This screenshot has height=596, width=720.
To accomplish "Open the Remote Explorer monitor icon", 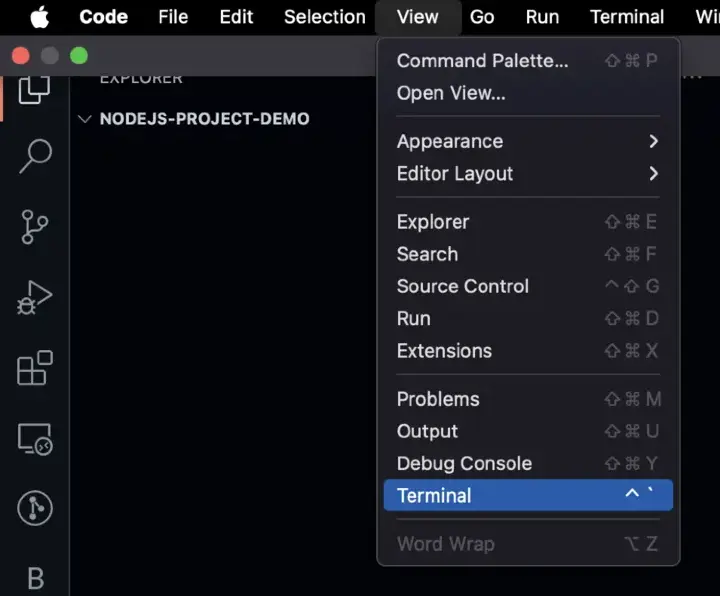I will [35, 439].
